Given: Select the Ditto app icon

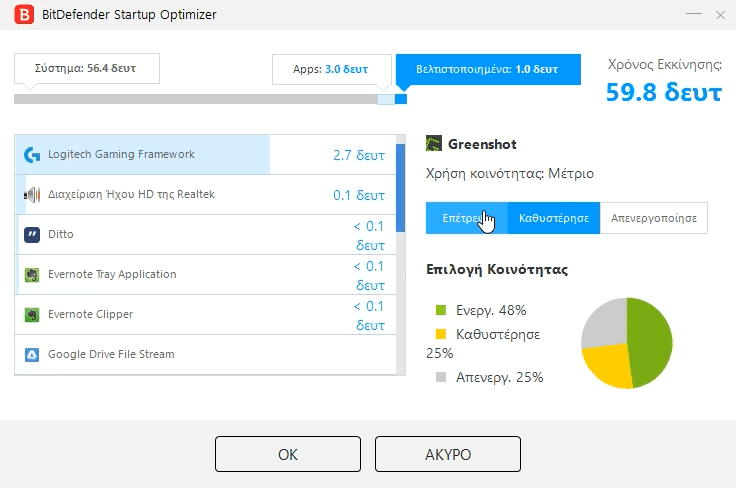Looking at the screenshot, I should tap(32, 235).
